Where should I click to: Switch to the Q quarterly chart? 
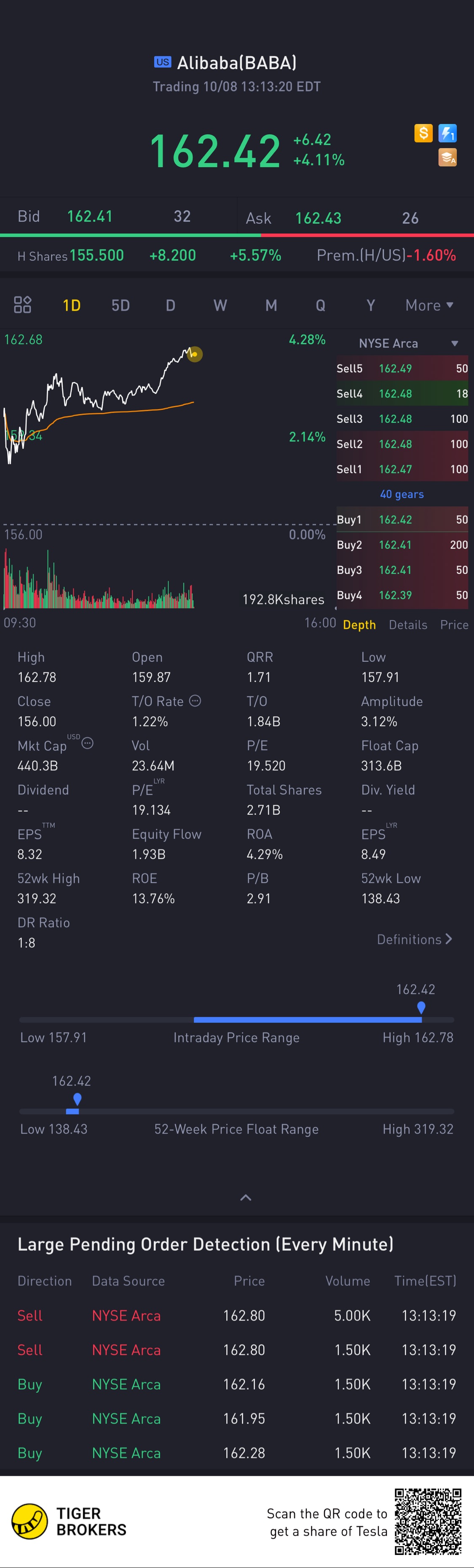[320, 305]
